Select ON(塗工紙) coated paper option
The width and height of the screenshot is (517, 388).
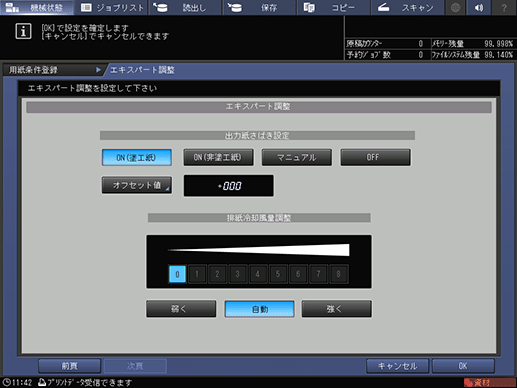[137, 157]
